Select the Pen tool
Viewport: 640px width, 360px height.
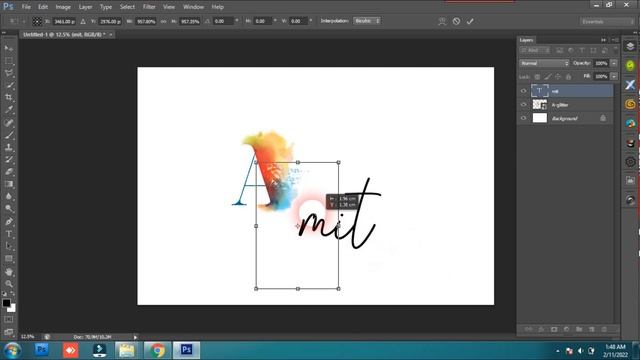(9, 222)
